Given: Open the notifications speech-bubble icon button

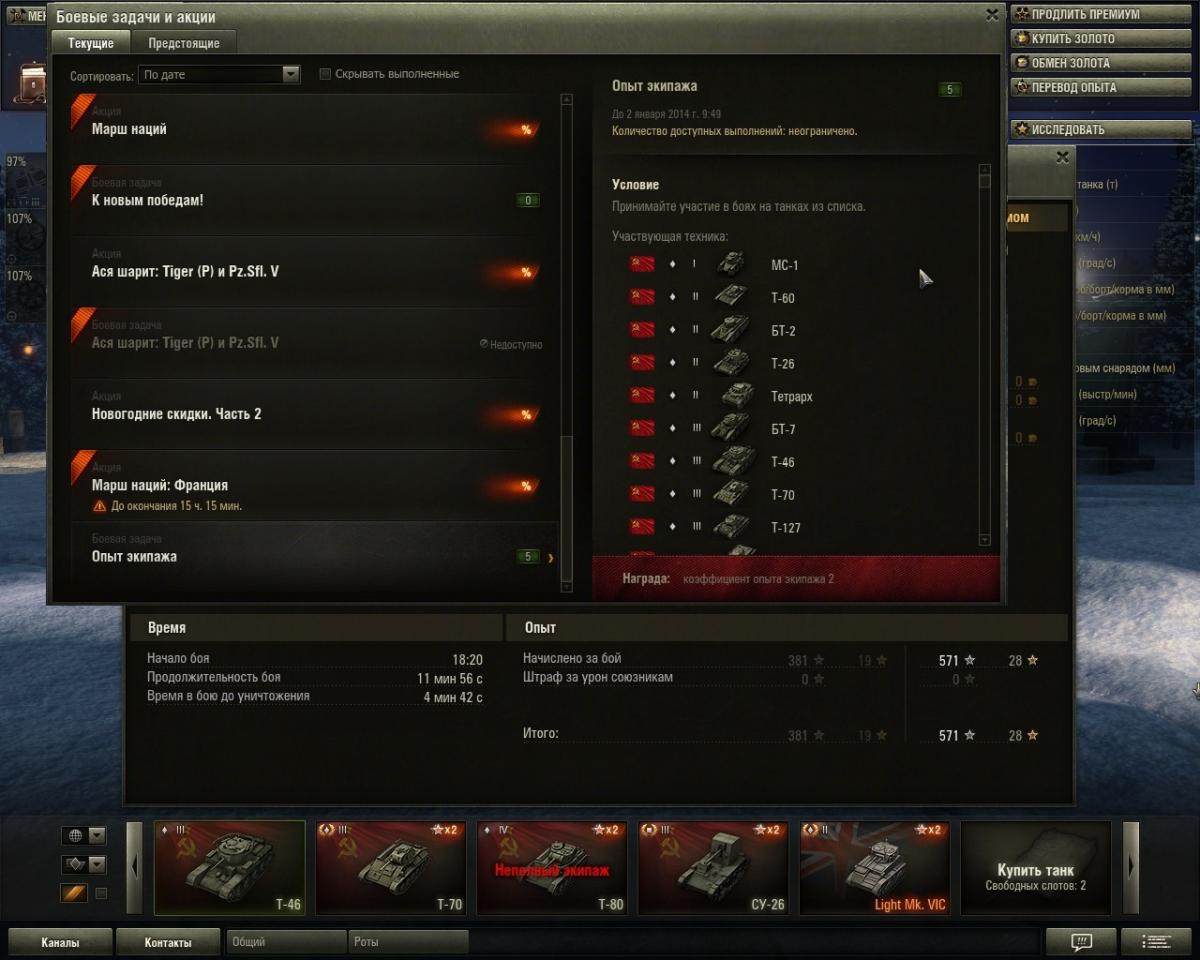Looking at the screenshot, I should click(x=1080, y=942).
